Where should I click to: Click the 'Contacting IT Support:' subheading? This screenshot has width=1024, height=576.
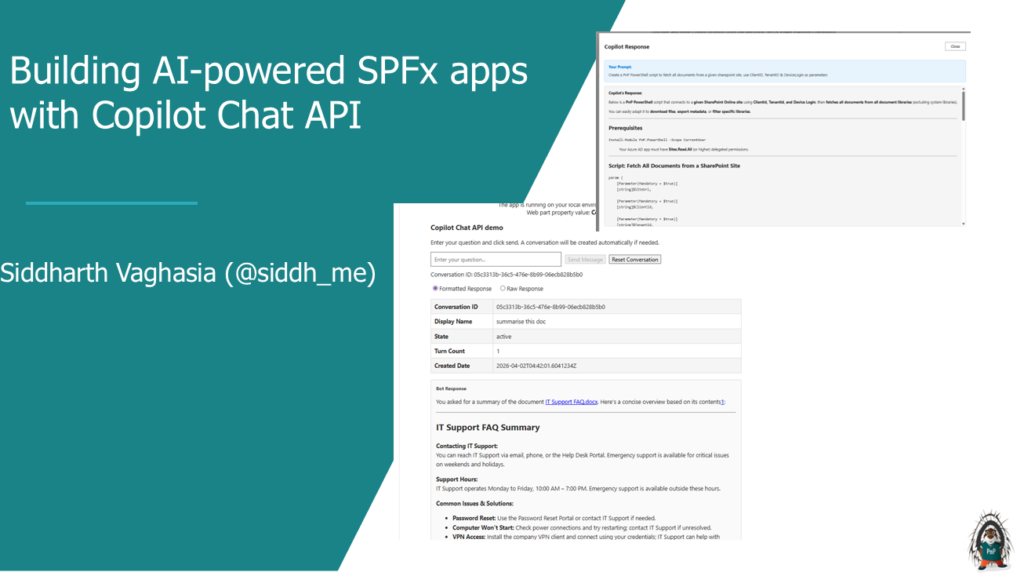tap(466, 445)
